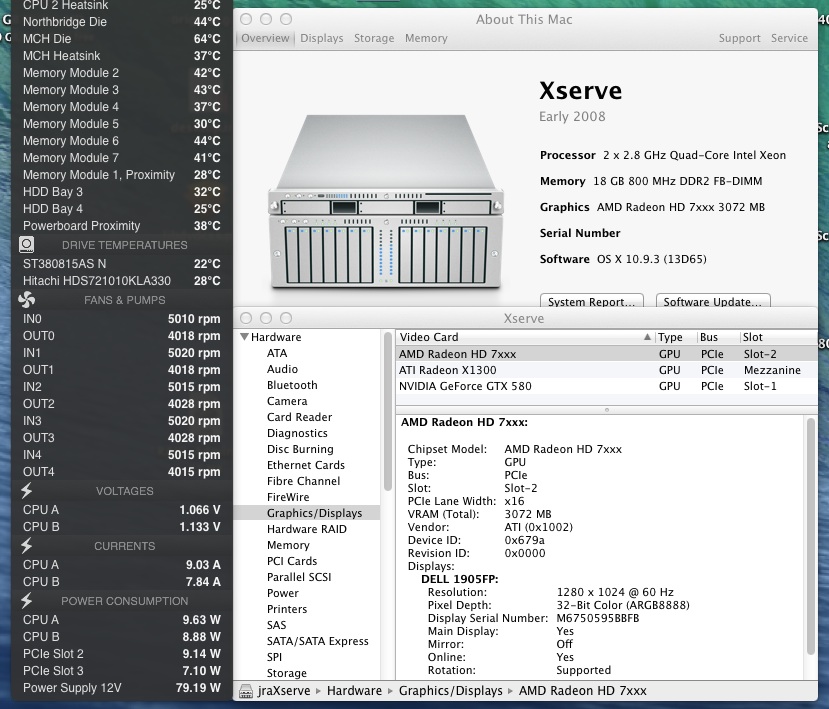Open the Storage tab
Screen dimensions: 829x709
374,39
